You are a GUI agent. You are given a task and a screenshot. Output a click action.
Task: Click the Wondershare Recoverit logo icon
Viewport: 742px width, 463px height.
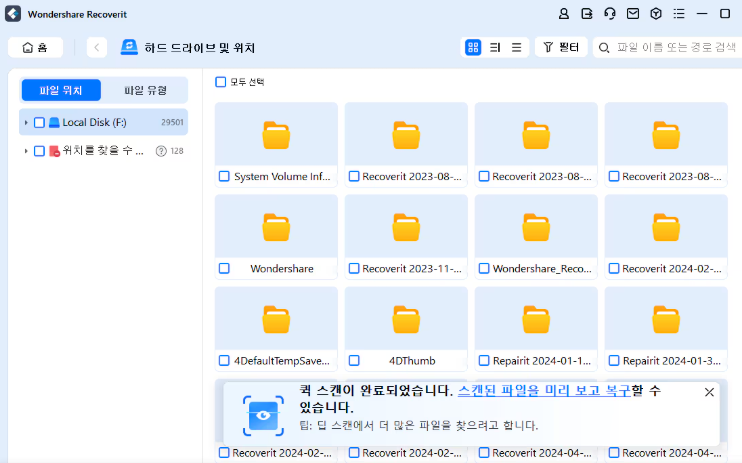tap(13, 14)
